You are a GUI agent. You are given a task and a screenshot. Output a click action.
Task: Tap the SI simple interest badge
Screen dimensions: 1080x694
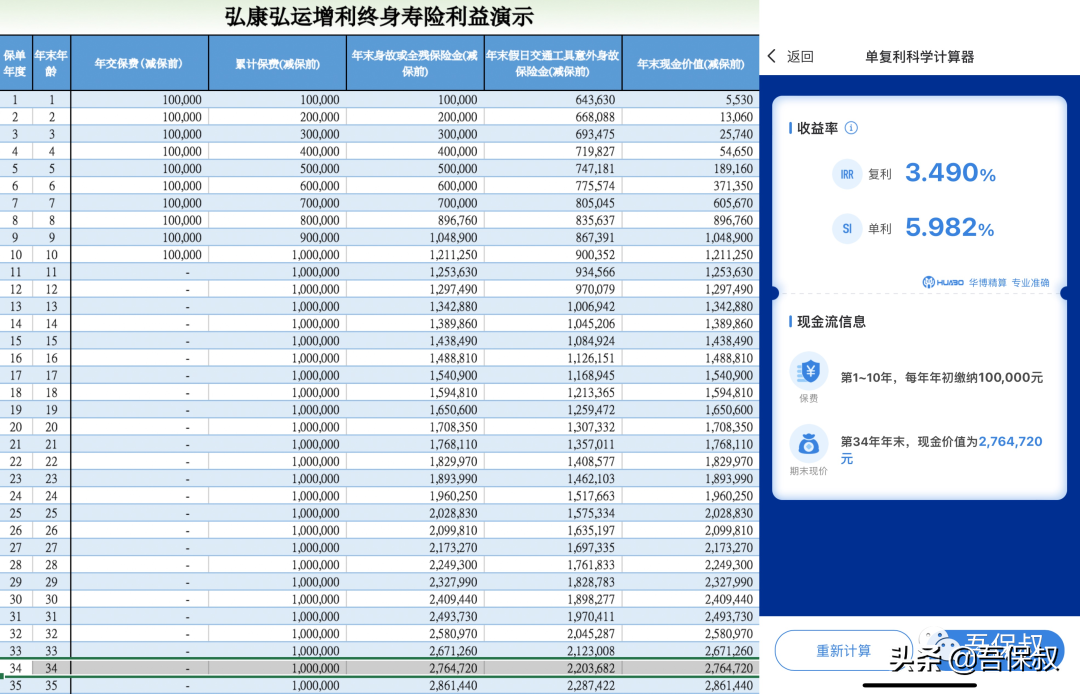coord(847,229)
